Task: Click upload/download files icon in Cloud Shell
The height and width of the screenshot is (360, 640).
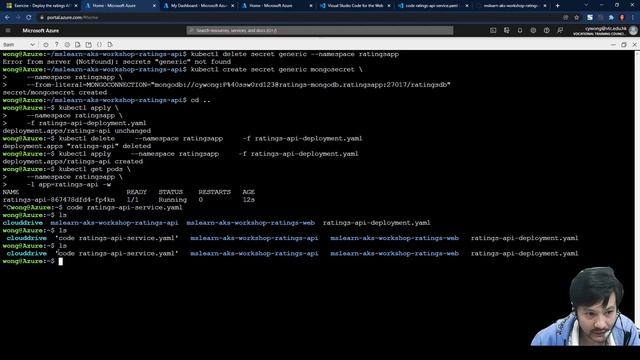Action: point(78,44)
